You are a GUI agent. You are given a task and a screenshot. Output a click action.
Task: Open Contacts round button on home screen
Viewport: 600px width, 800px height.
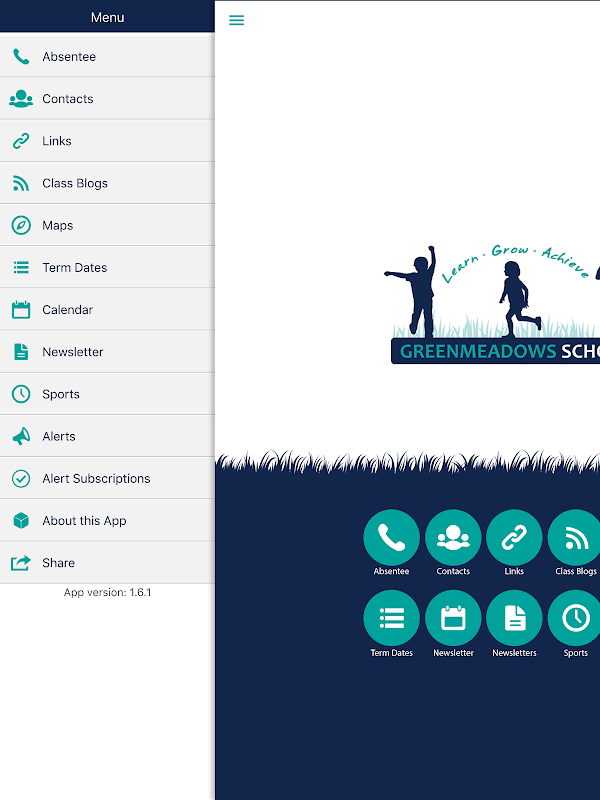[453, 537]
